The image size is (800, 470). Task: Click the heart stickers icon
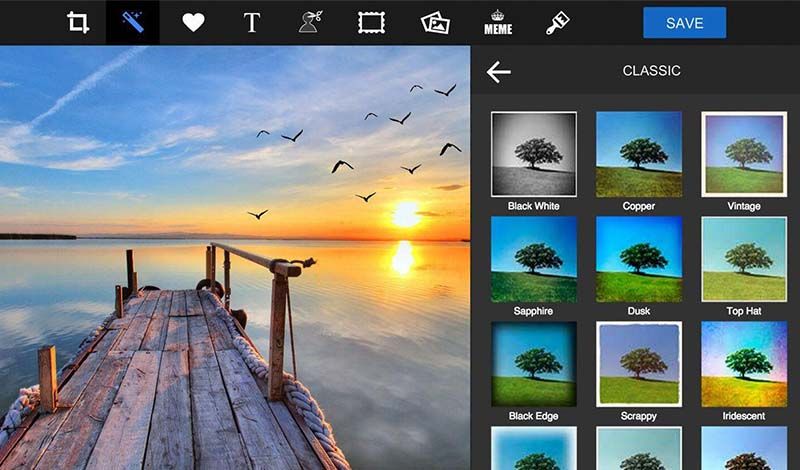[x=193, y=22]
